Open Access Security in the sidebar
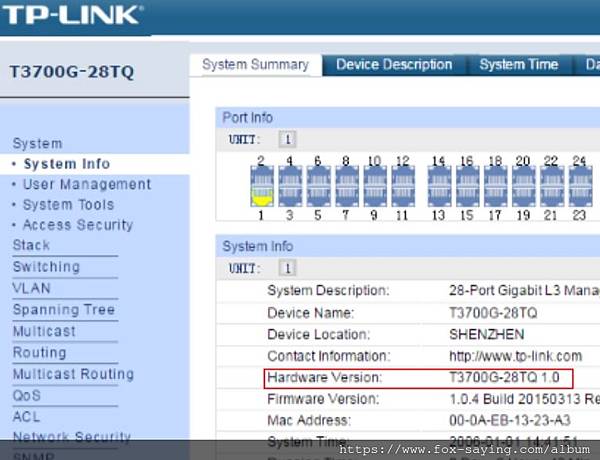The width and height of the screenshot is (600, 460). tap(78, 225)
